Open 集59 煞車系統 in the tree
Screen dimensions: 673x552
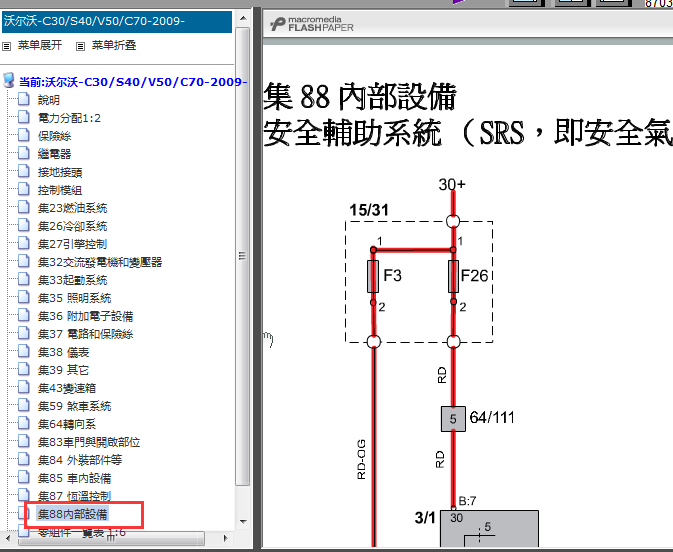pyautogui.click(x=74, y=406)
